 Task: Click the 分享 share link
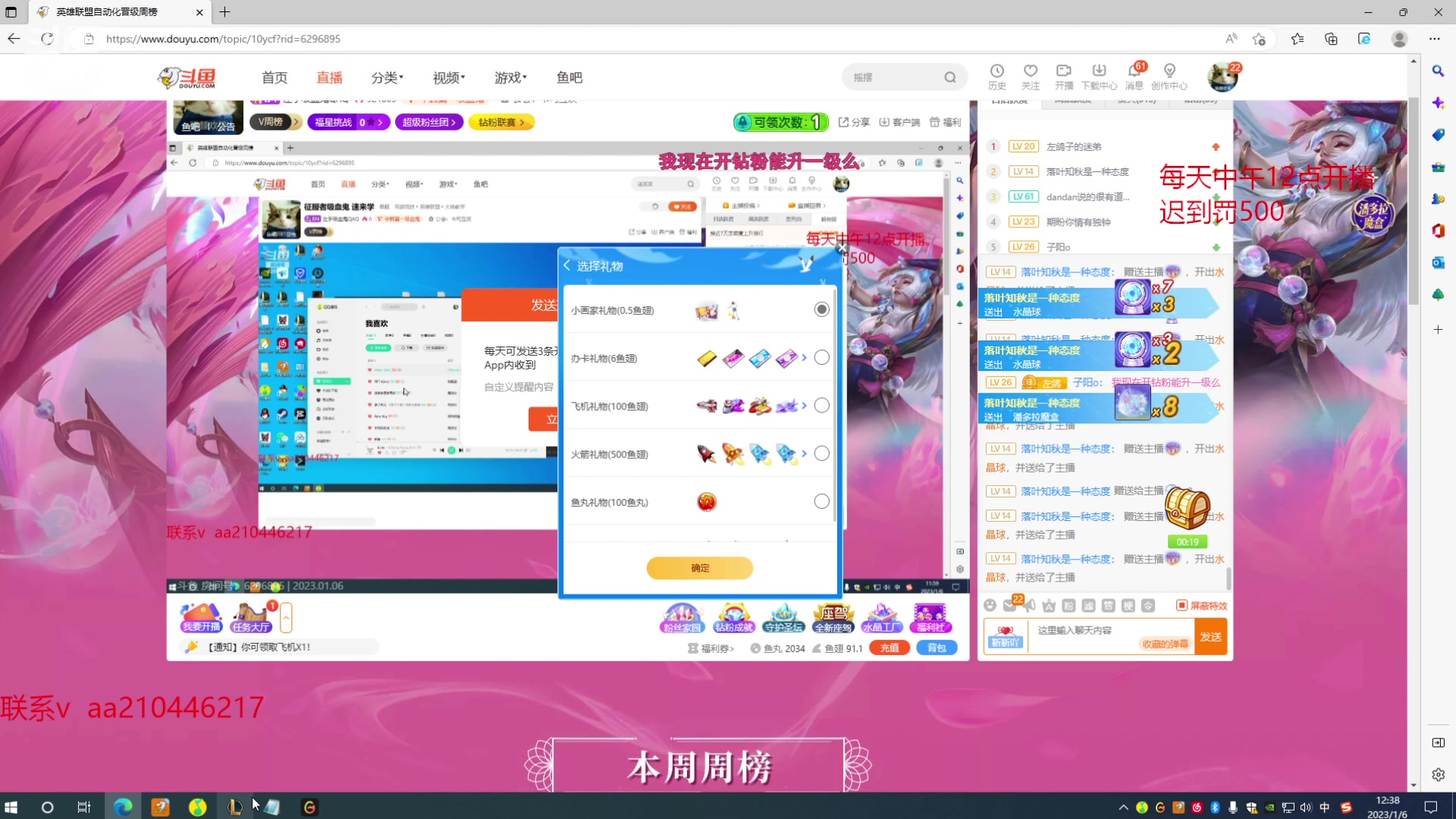coord(854,122)
